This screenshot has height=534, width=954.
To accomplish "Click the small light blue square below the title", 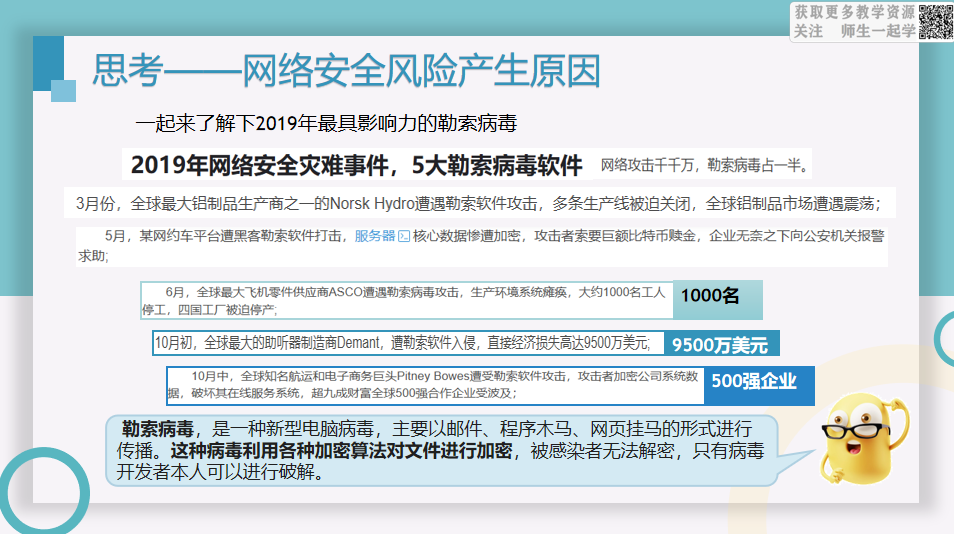I will (x=63, y=91).
